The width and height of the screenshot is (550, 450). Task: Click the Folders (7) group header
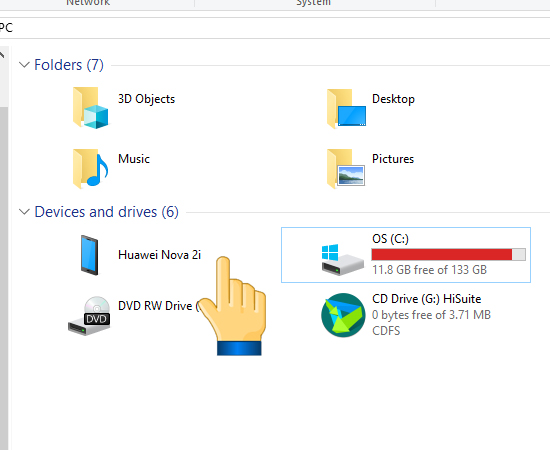pyautogui.click(x=69, y=65)
